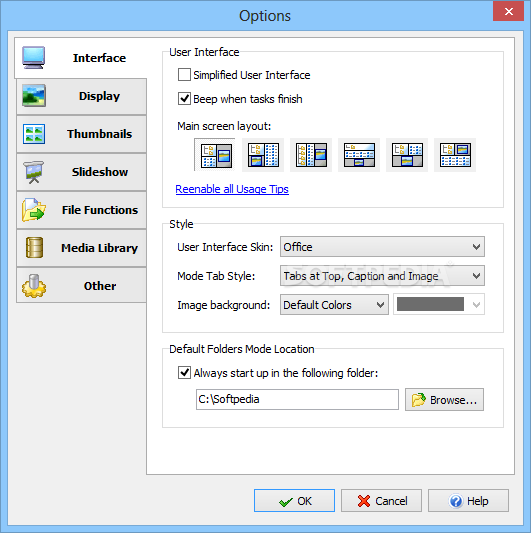Go to the Thumbnails tab
Viewport: 531px width, 533px height.
[82, 134]
